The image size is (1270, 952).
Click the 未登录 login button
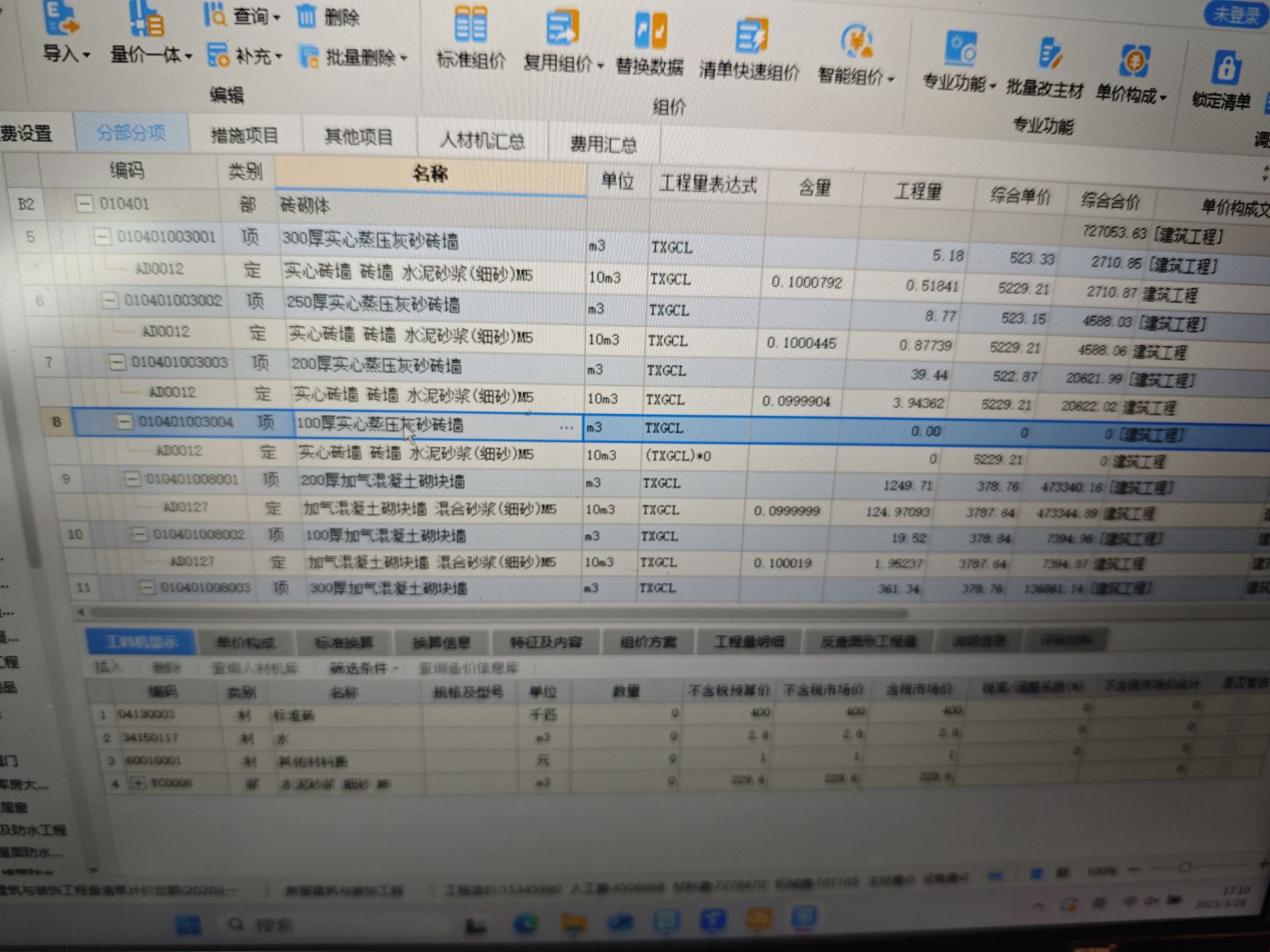pos(1236,15)
